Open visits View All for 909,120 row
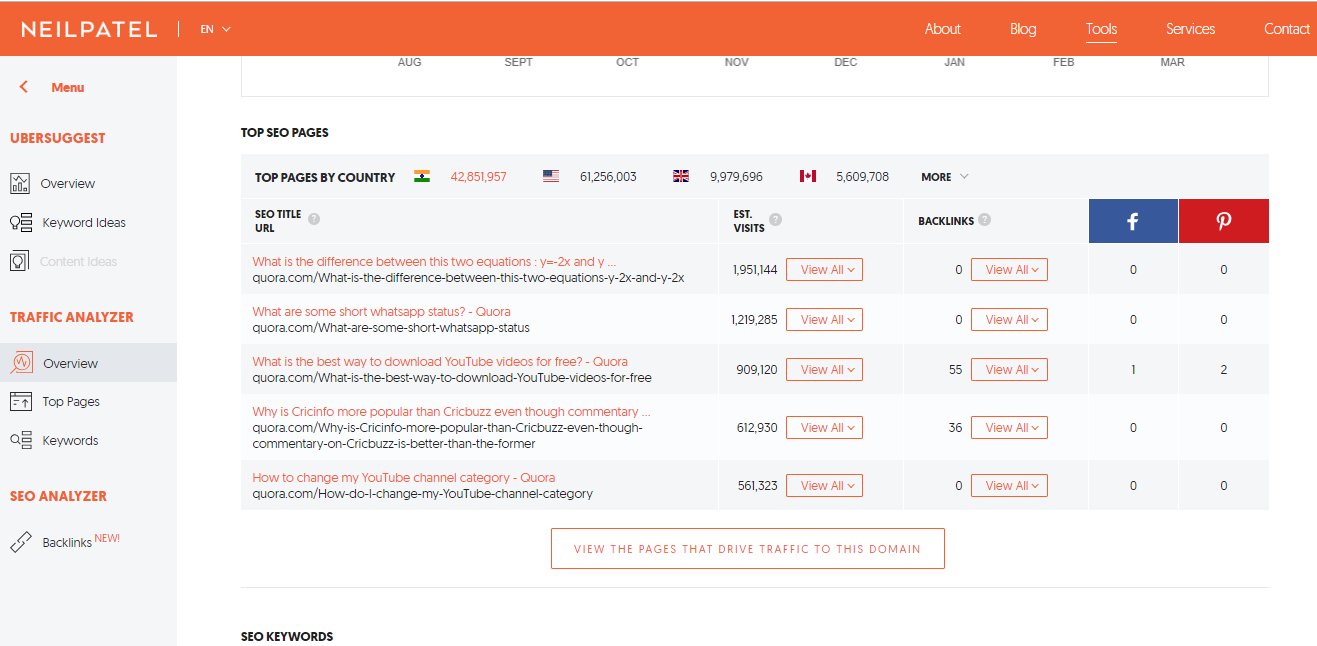 tap(824, 370)
